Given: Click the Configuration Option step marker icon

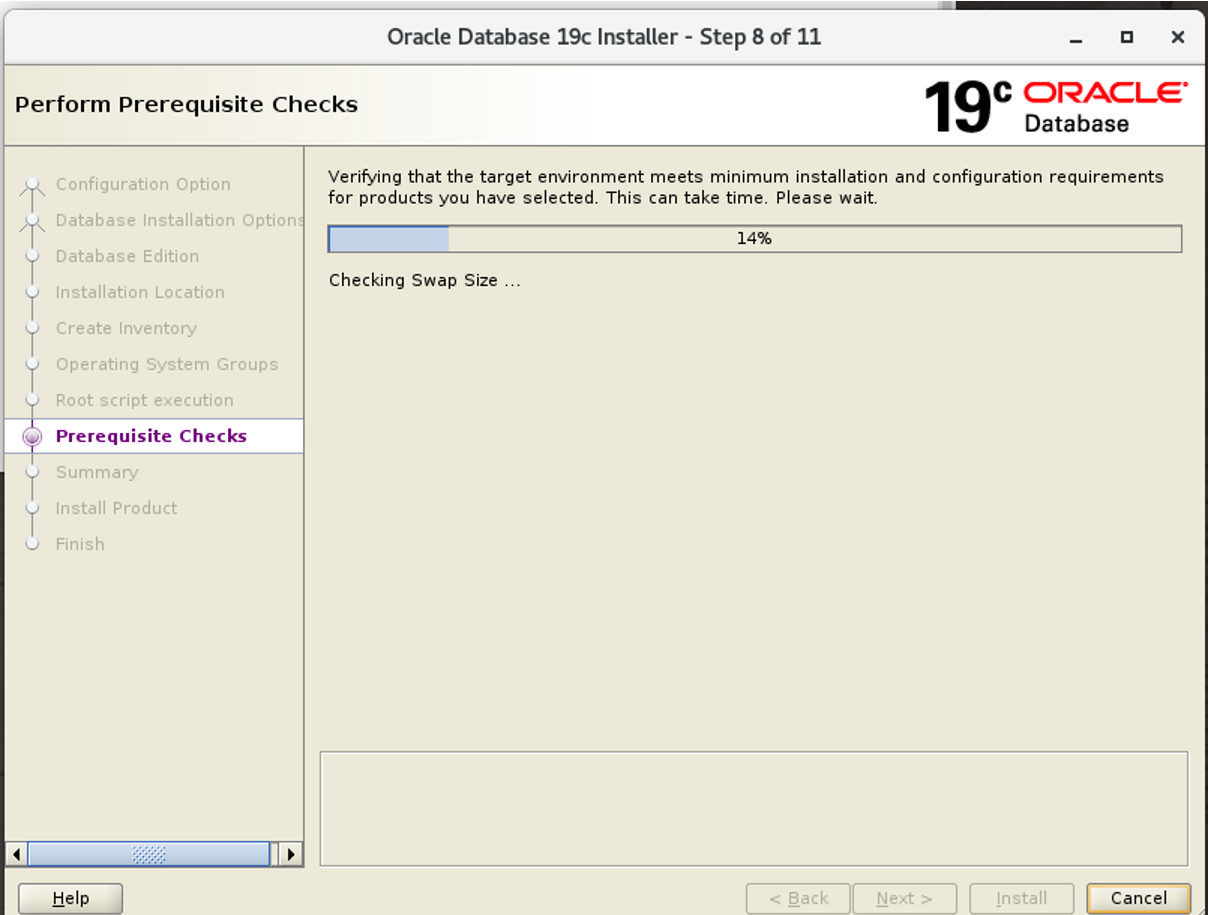Looking at the screenshot, I should (x=33, y=184).
